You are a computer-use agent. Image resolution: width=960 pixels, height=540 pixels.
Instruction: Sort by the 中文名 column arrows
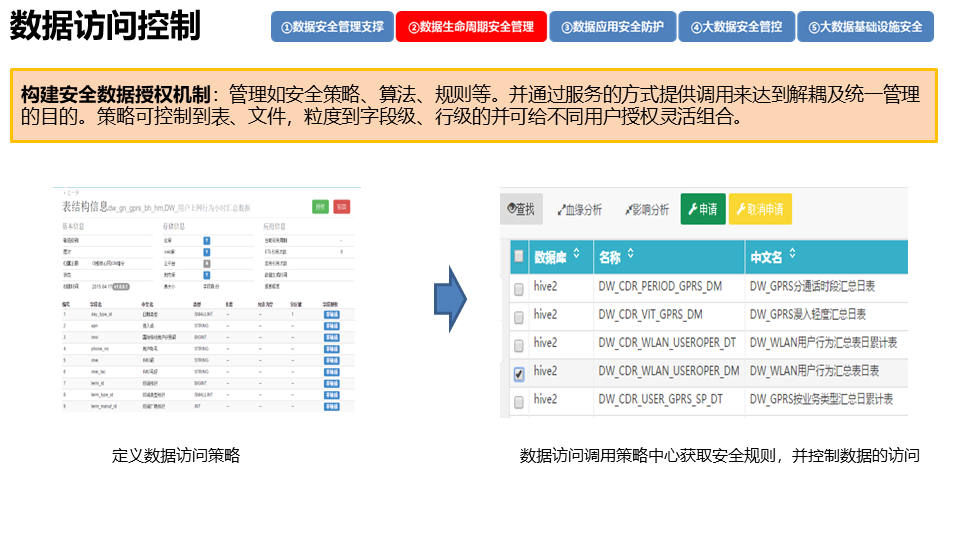click(792, 253)
